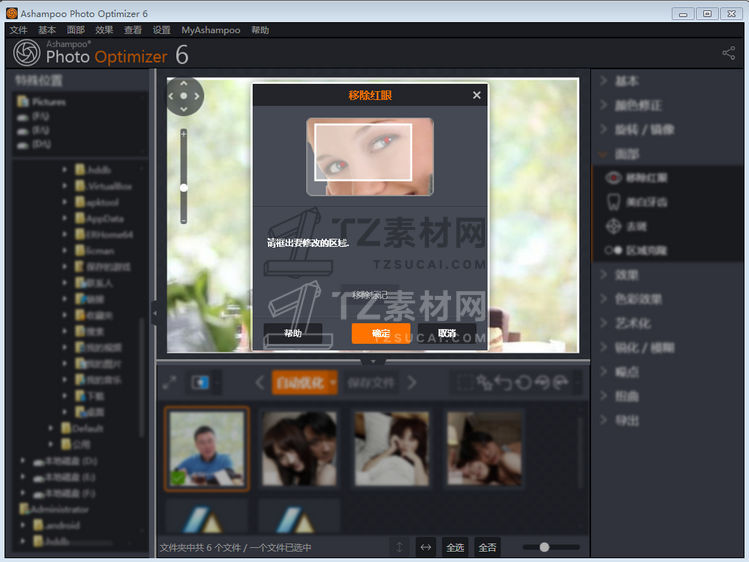Select the crosshair blemish removal tool
Viewport: 749px width, 562px height.
[x=614, y=226]
